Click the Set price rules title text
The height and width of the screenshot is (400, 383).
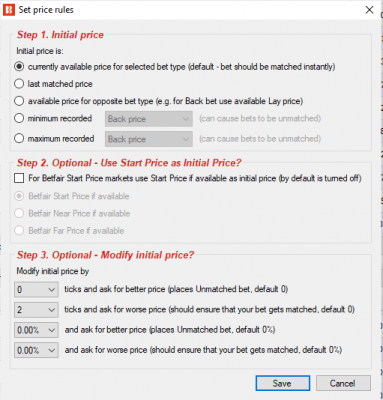46,10
